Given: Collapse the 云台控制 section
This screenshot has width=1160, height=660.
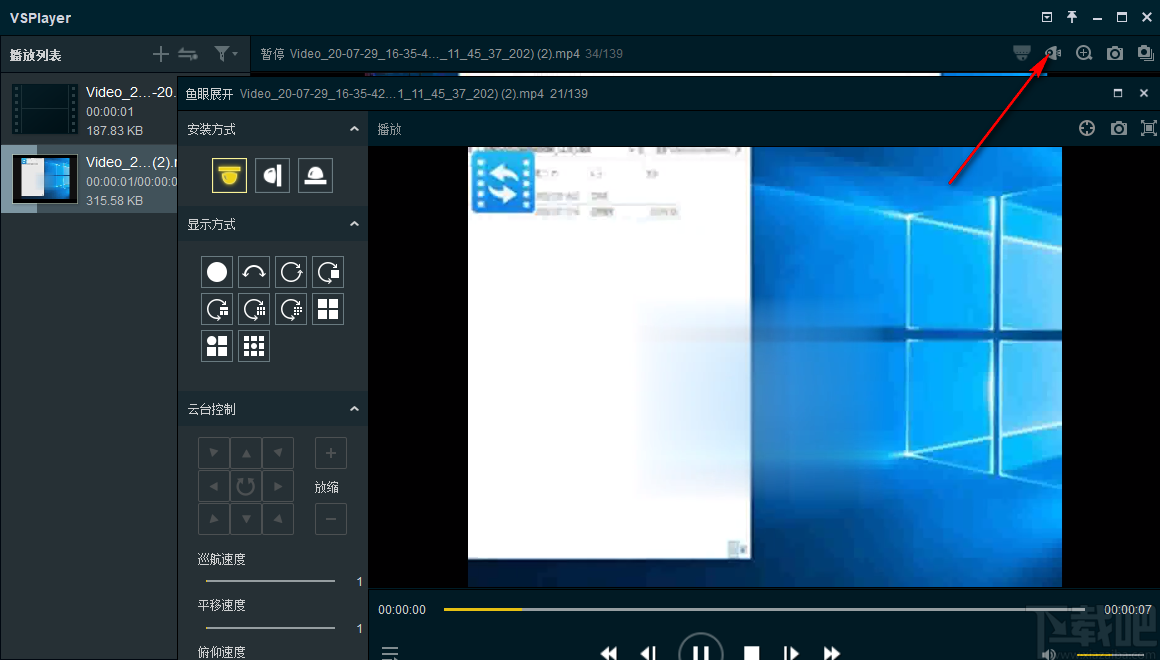Looking at the screenshot, I should pos(354,408).
